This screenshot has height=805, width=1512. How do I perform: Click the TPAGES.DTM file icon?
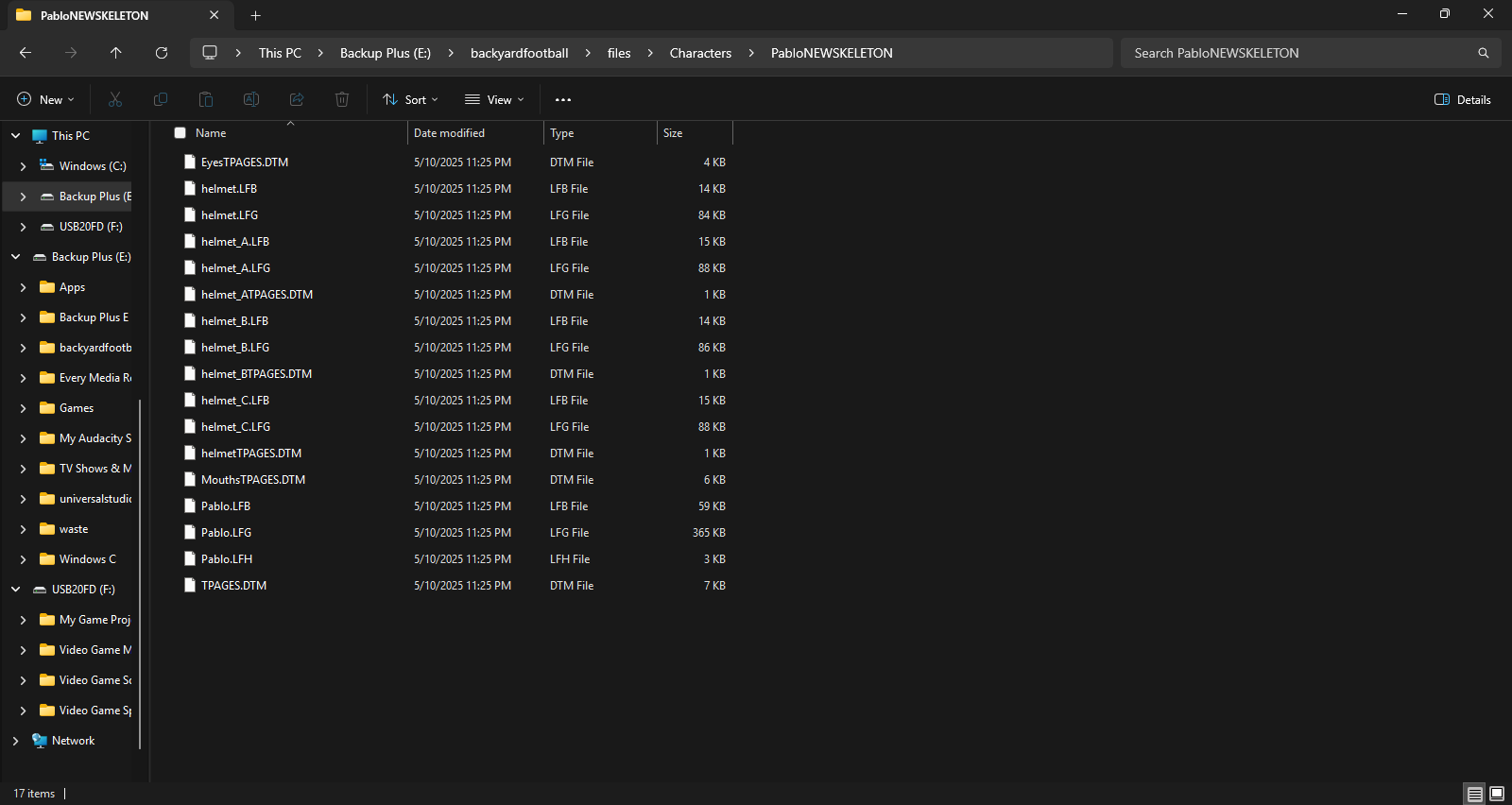click(190, 585)
